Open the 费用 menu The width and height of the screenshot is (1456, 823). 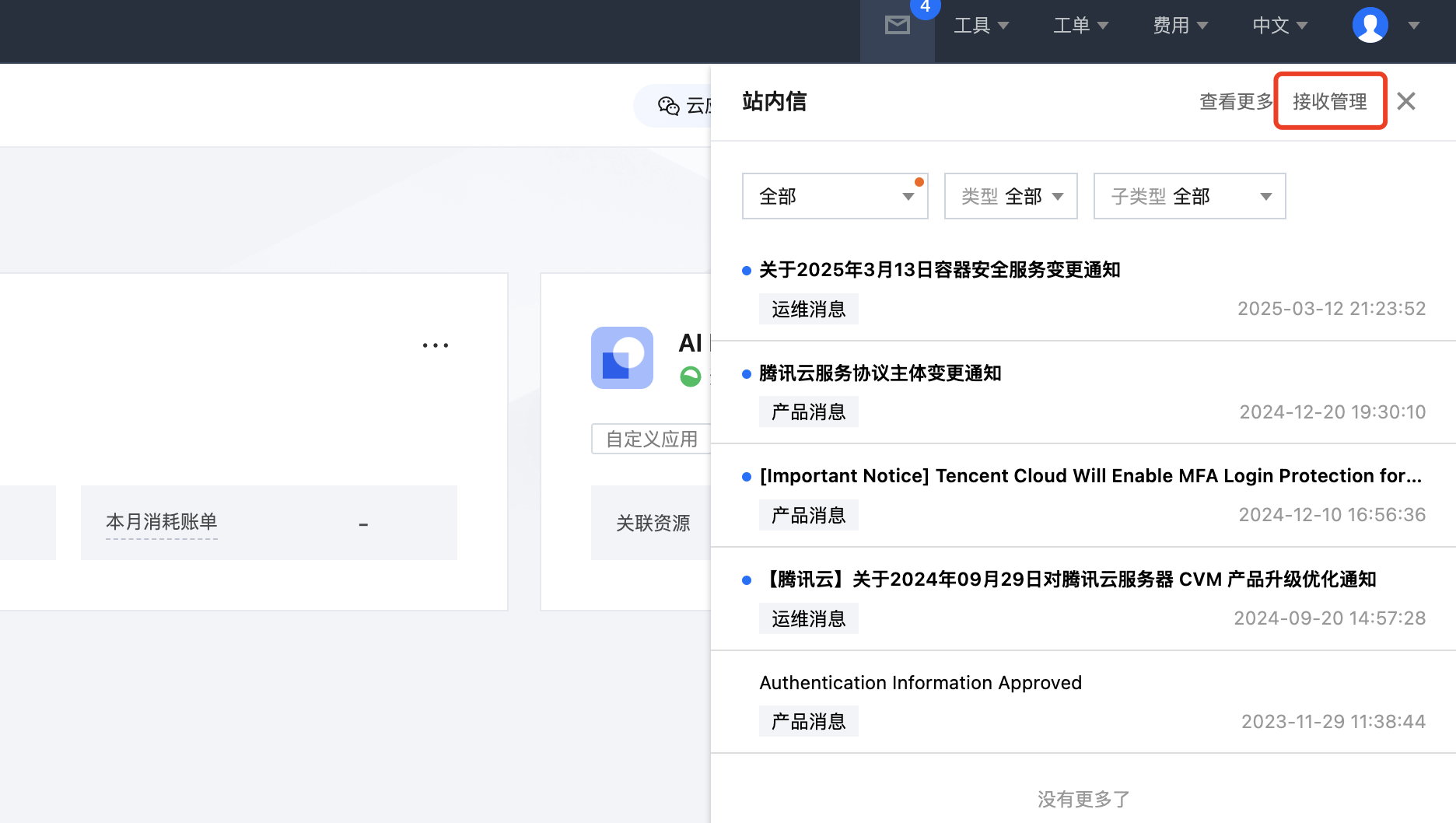pyautogui.click(x=1181, y=26)
